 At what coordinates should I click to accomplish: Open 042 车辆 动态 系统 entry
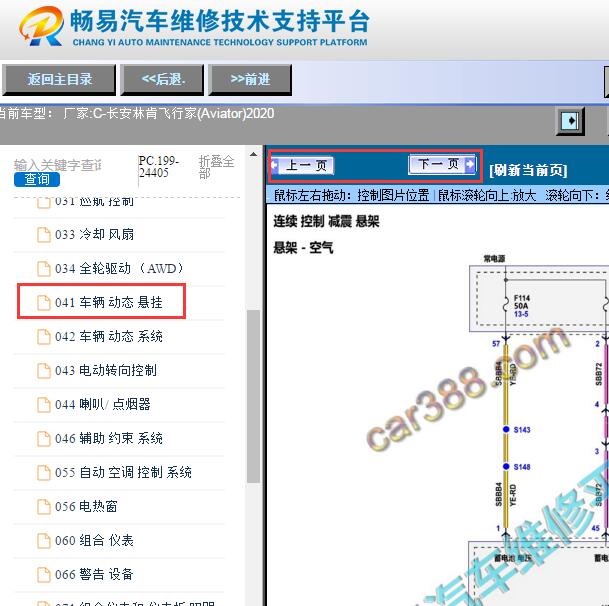tap(109, 336)
